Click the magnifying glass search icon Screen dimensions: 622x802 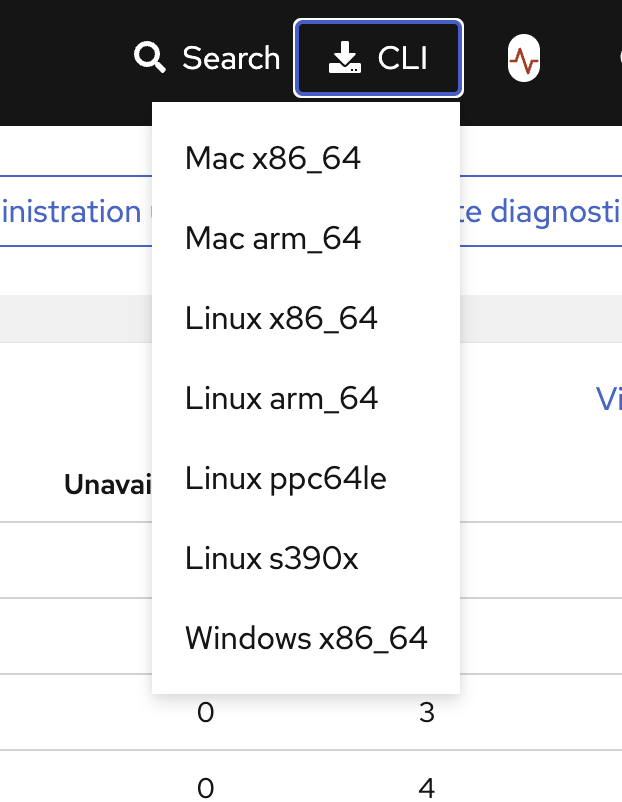[150, 58]
